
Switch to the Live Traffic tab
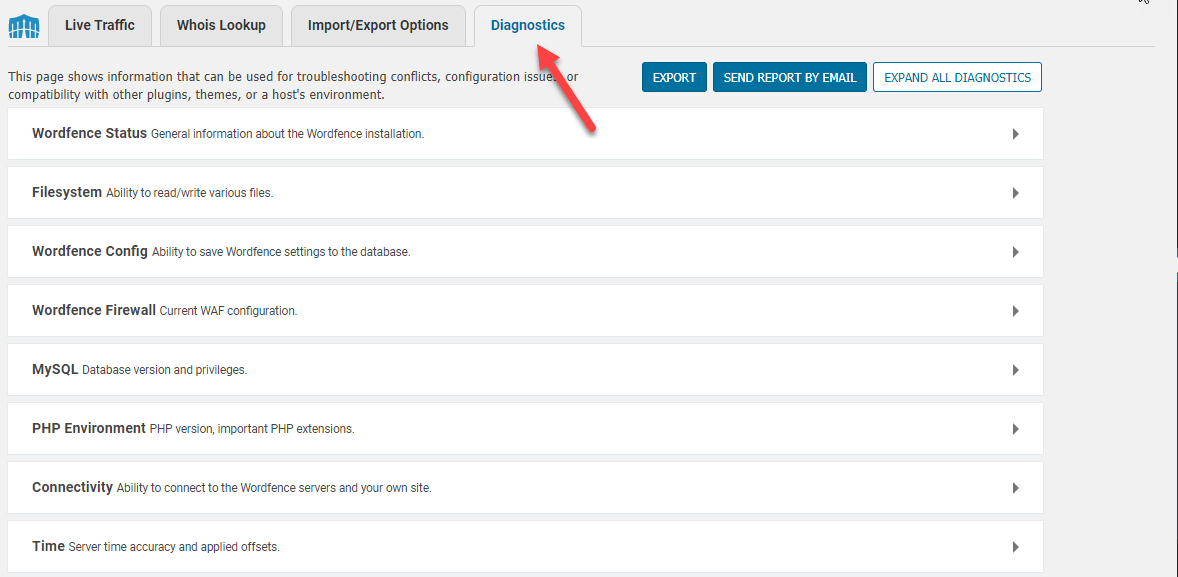(x=100, y=26)
